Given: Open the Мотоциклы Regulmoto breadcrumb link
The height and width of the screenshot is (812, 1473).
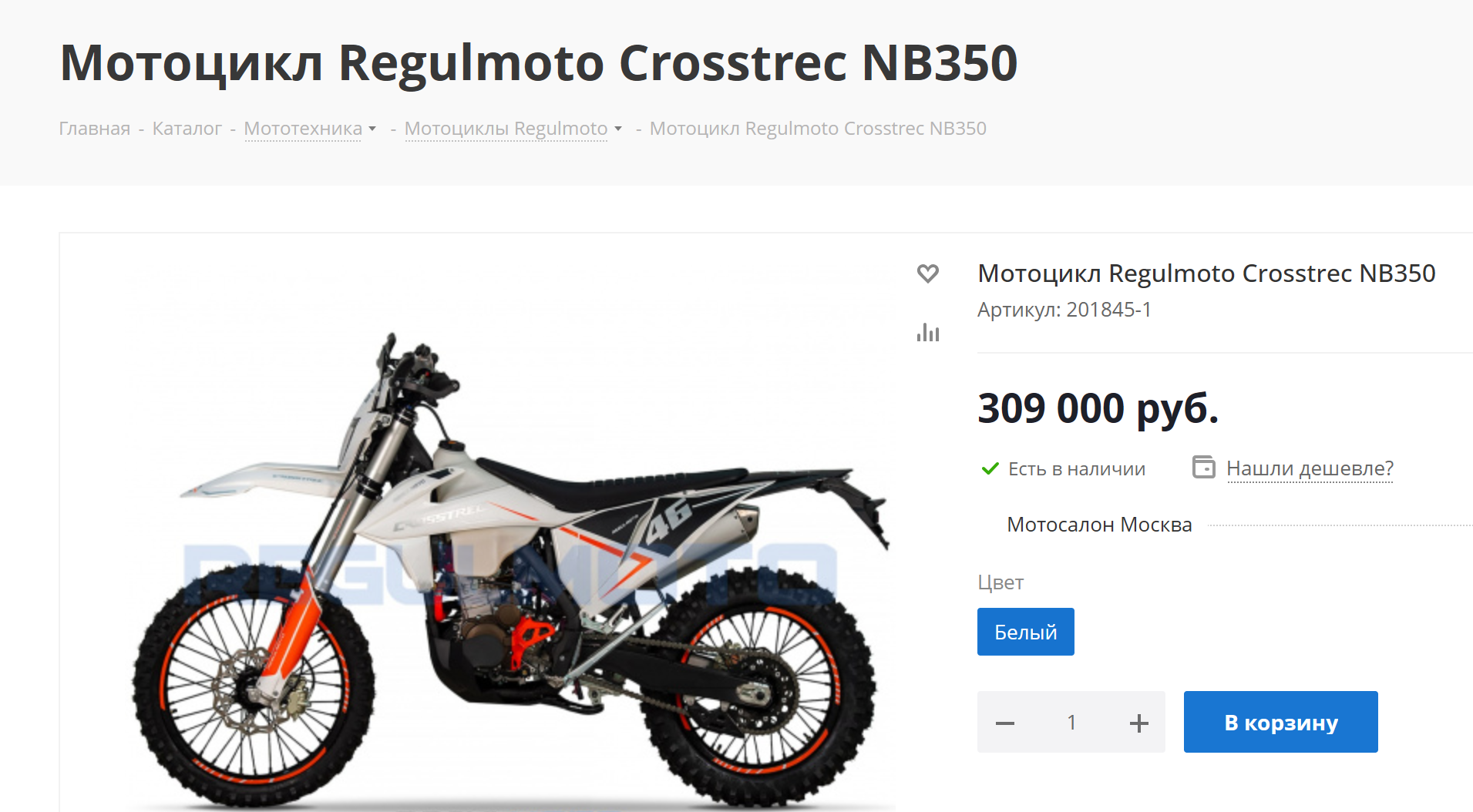Looking at the screenshot, I should 506,128.
